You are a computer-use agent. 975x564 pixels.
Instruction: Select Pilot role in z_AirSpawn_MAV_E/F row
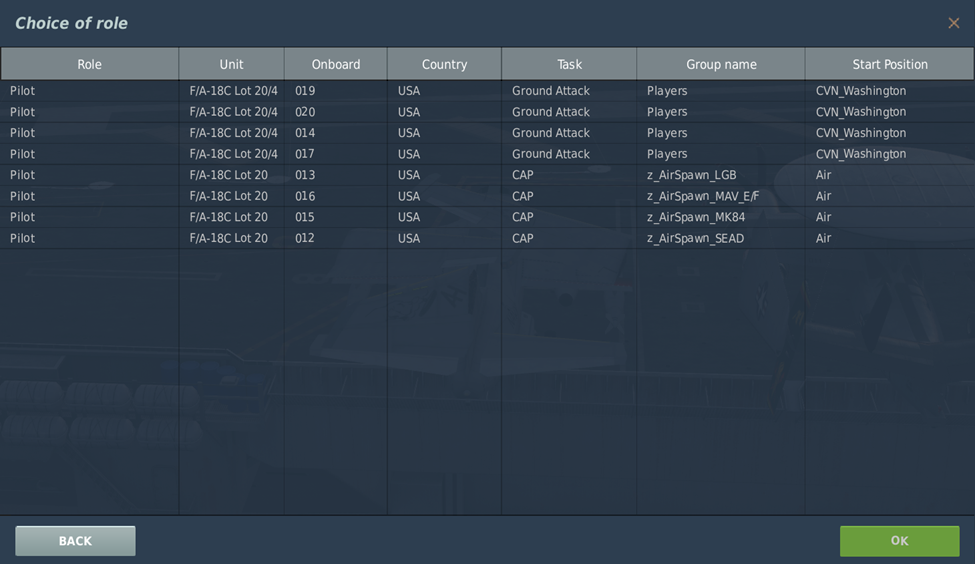tap(22, 196)
